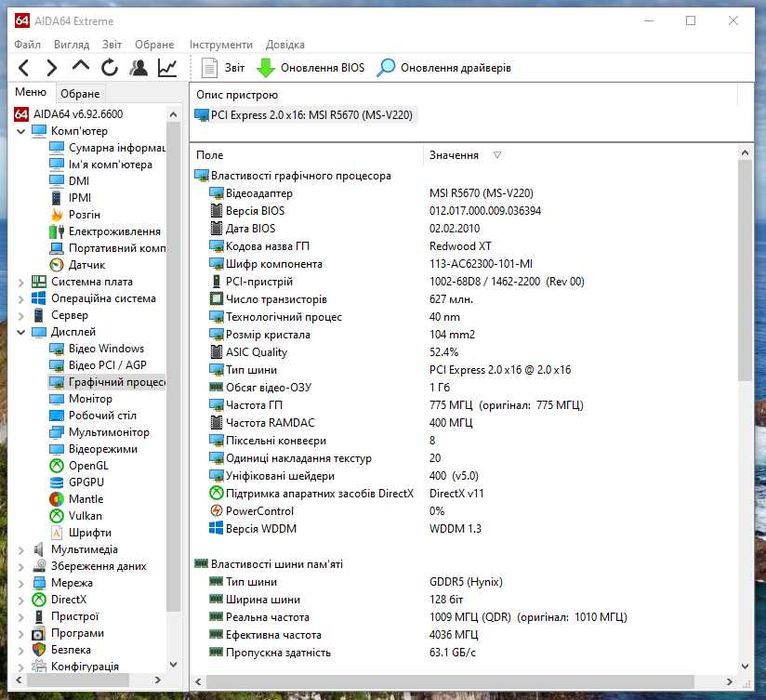Open user management icon in toolbar
The height and width of the screenshot is (700, 766).
click(139, 68)
